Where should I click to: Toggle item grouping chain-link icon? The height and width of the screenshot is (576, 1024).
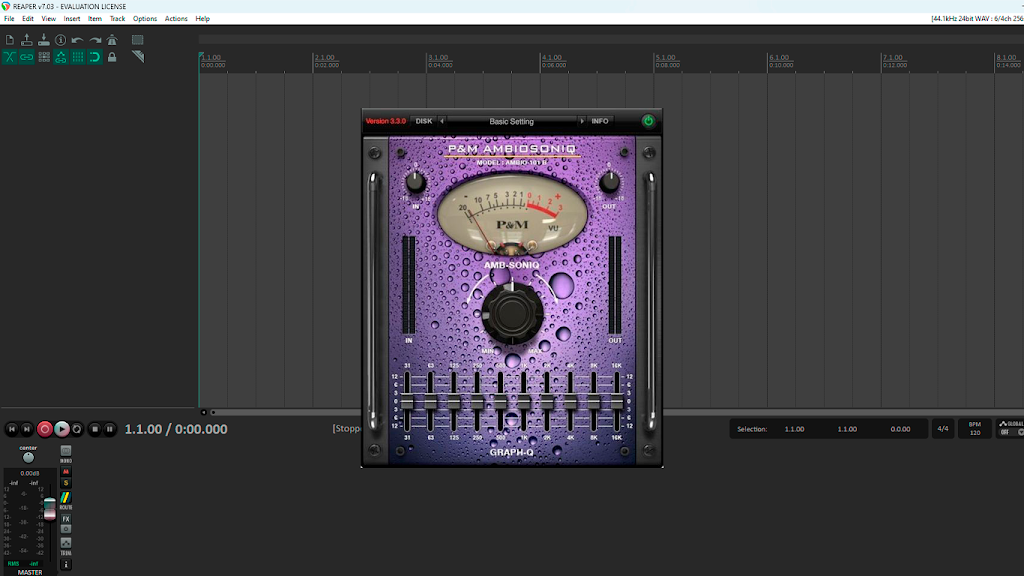tap(27, 57)
